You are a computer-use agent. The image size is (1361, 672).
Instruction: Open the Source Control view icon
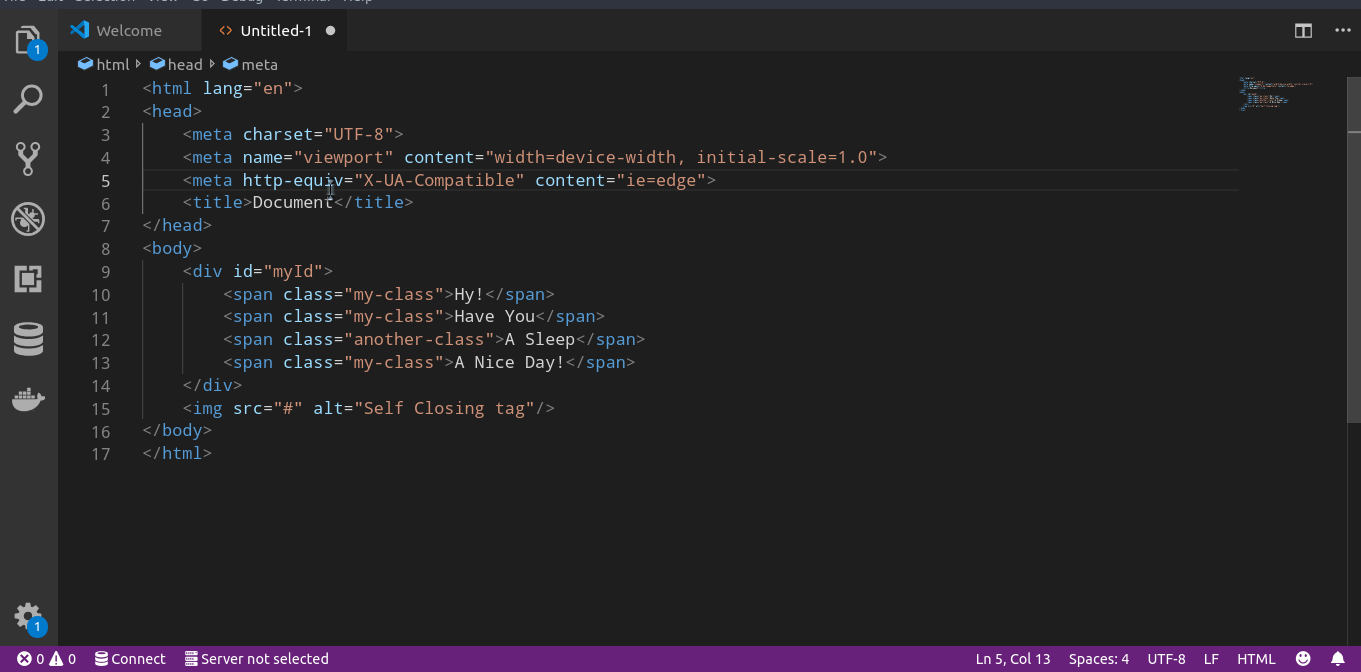(x=28, y=159)
